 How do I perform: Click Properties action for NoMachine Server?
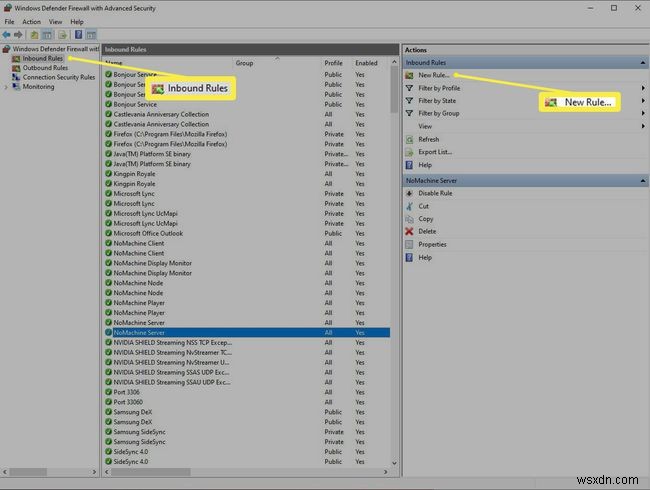432,245
